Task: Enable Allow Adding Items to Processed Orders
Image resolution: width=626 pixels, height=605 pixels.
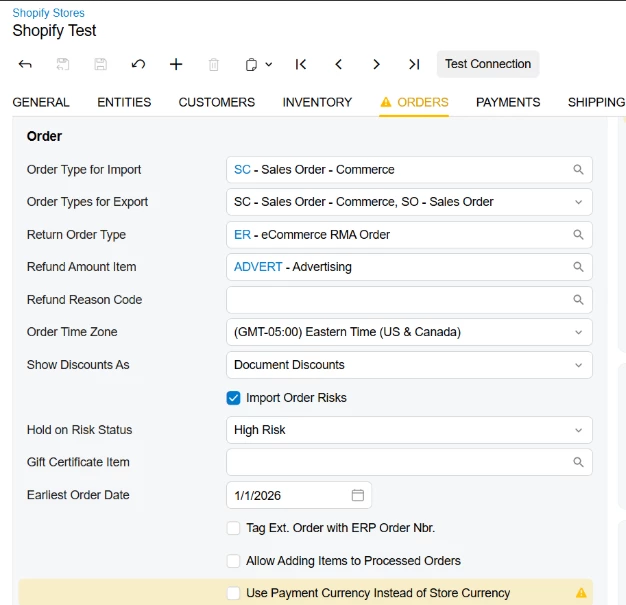Action: pos(234,561)
